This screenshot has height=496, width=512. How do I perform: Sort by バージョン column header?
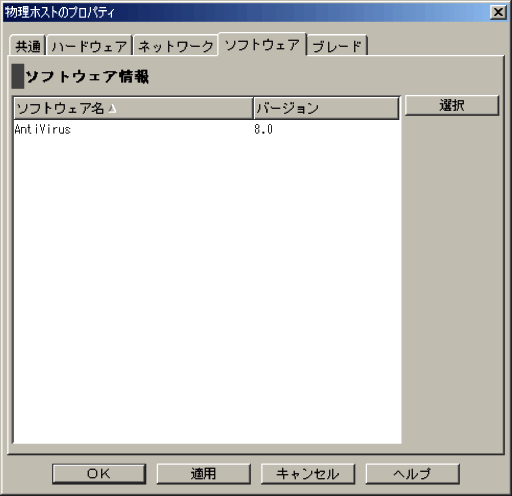coord(326,108)
